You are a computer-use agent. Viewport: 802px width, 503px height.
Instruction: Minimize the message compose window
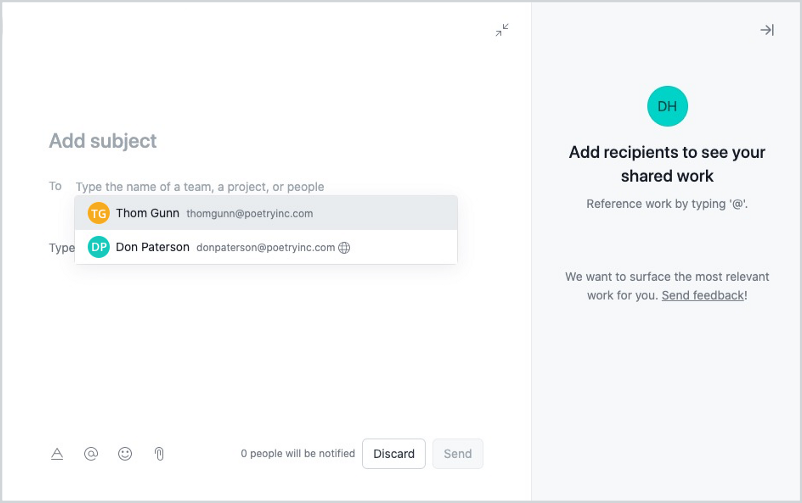click(x=502, y=30)
